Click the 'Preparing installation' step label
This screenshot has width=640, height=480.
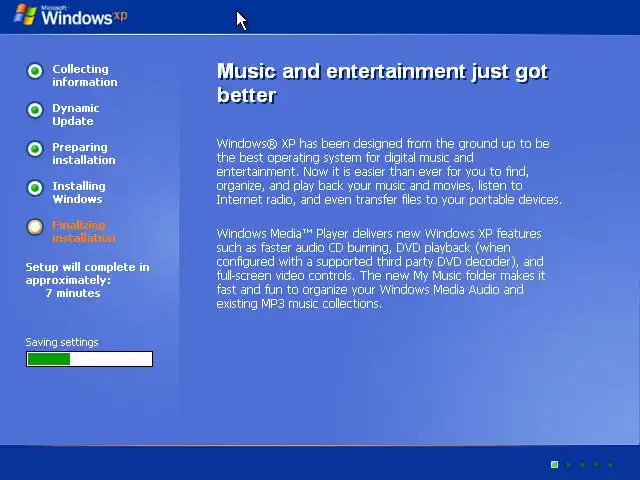pyautogui.click(x=84, y=153)
